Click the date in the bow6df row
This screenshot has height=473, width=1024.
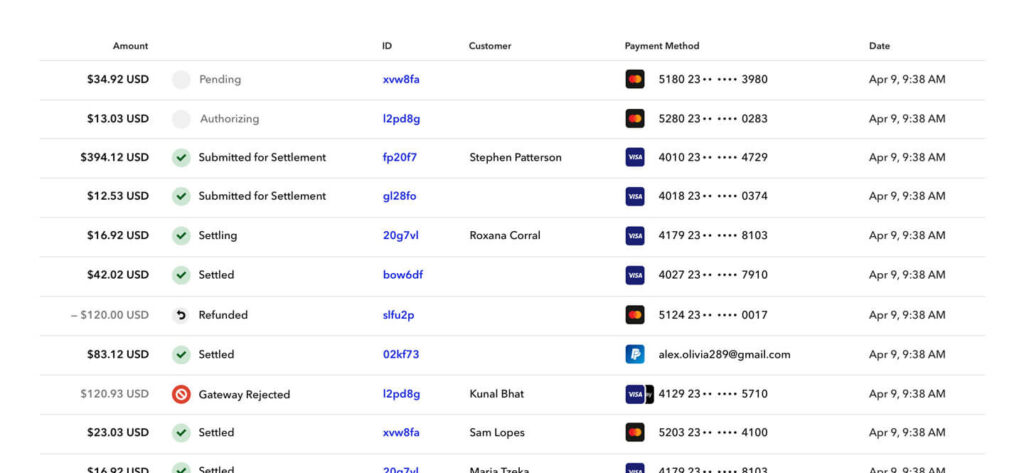click(907, 275)
